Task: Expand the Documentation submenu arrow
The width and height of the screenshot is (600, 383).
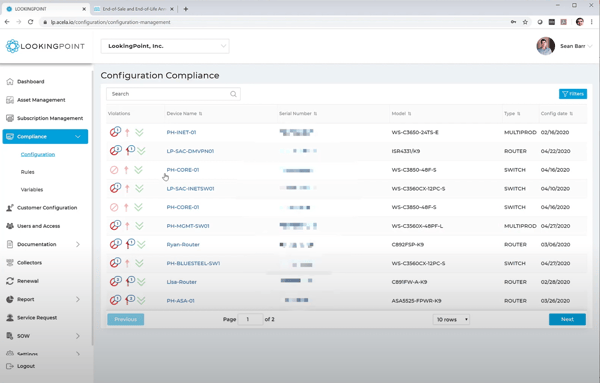Action: (x=78, y=244)
